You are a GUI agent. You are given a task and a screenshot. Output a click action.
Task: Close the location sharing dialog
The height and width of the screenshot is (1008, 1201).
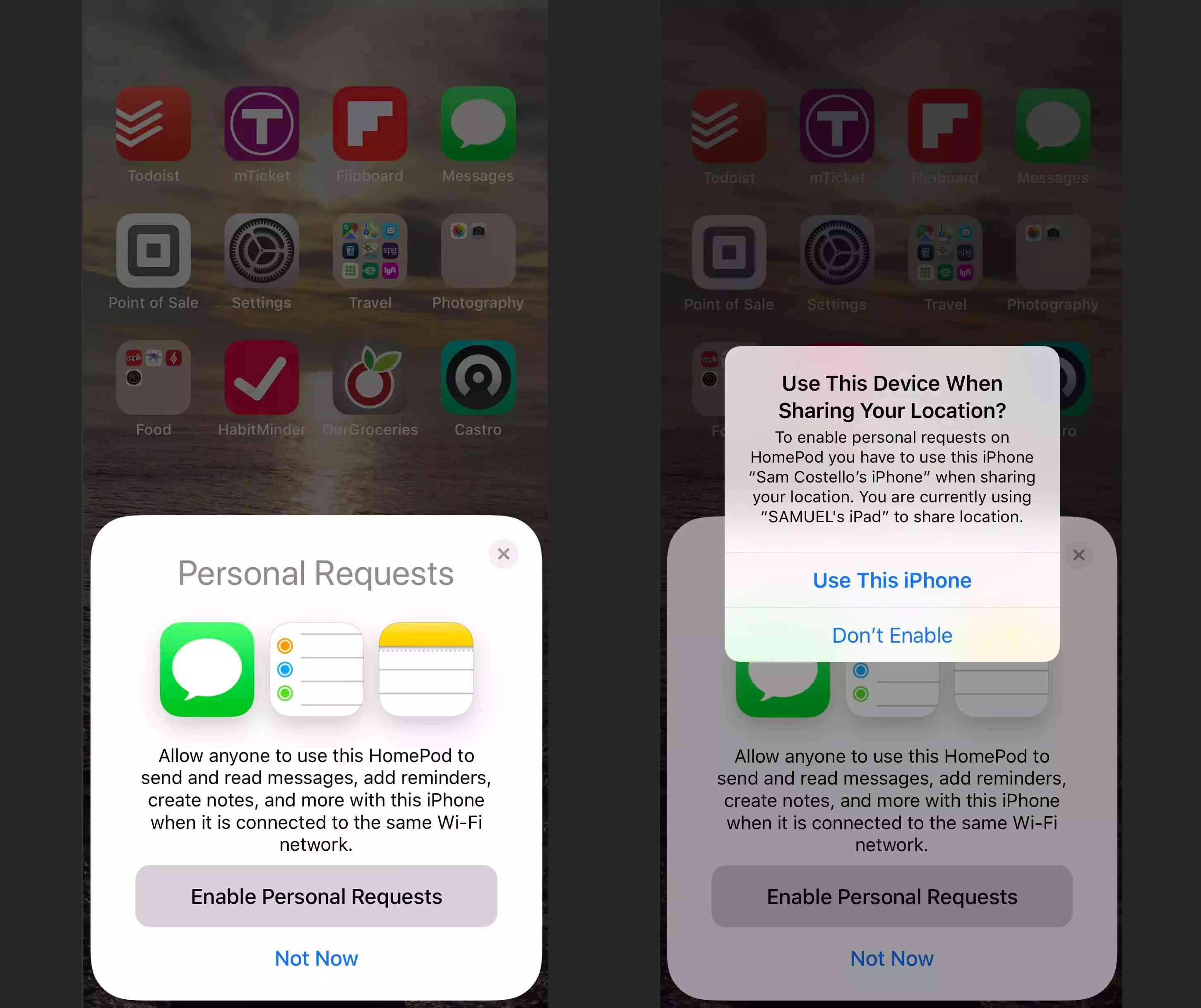891,634
